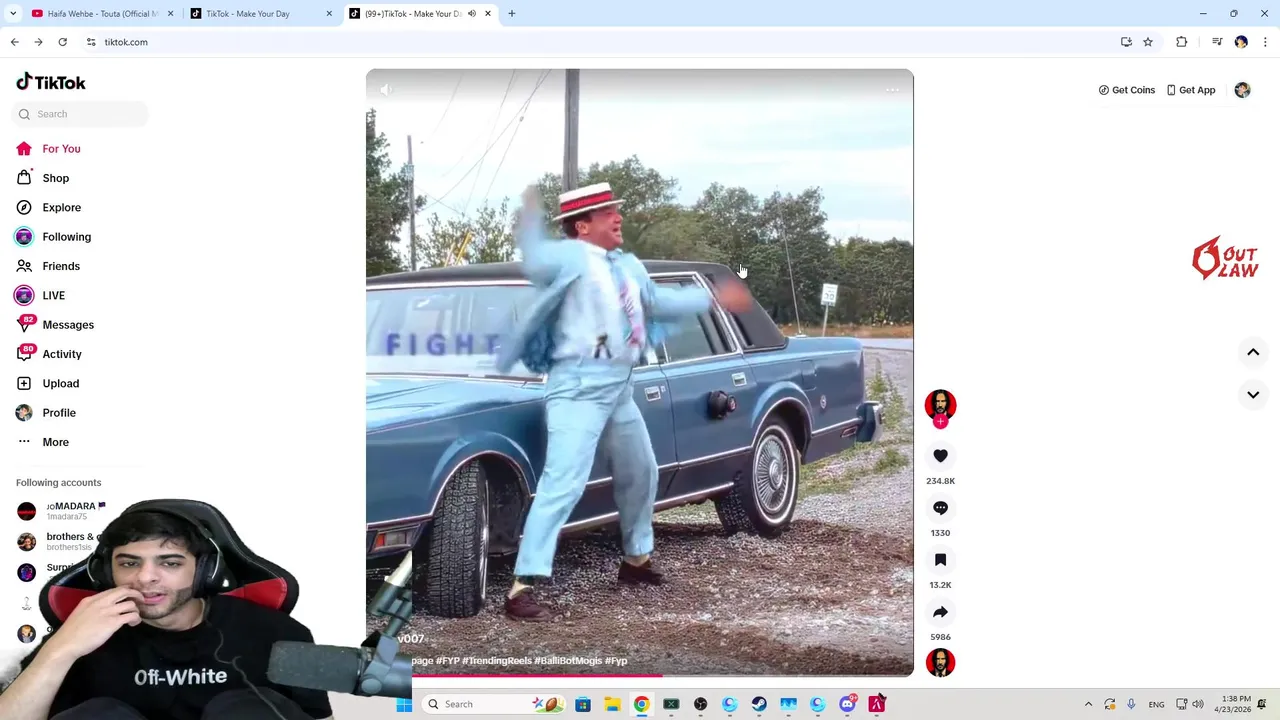Image resolution: width=1280 pixels, height=720 pixels.
Task: Open the JoMADARA following account
Action: click(x=72, y=510)
